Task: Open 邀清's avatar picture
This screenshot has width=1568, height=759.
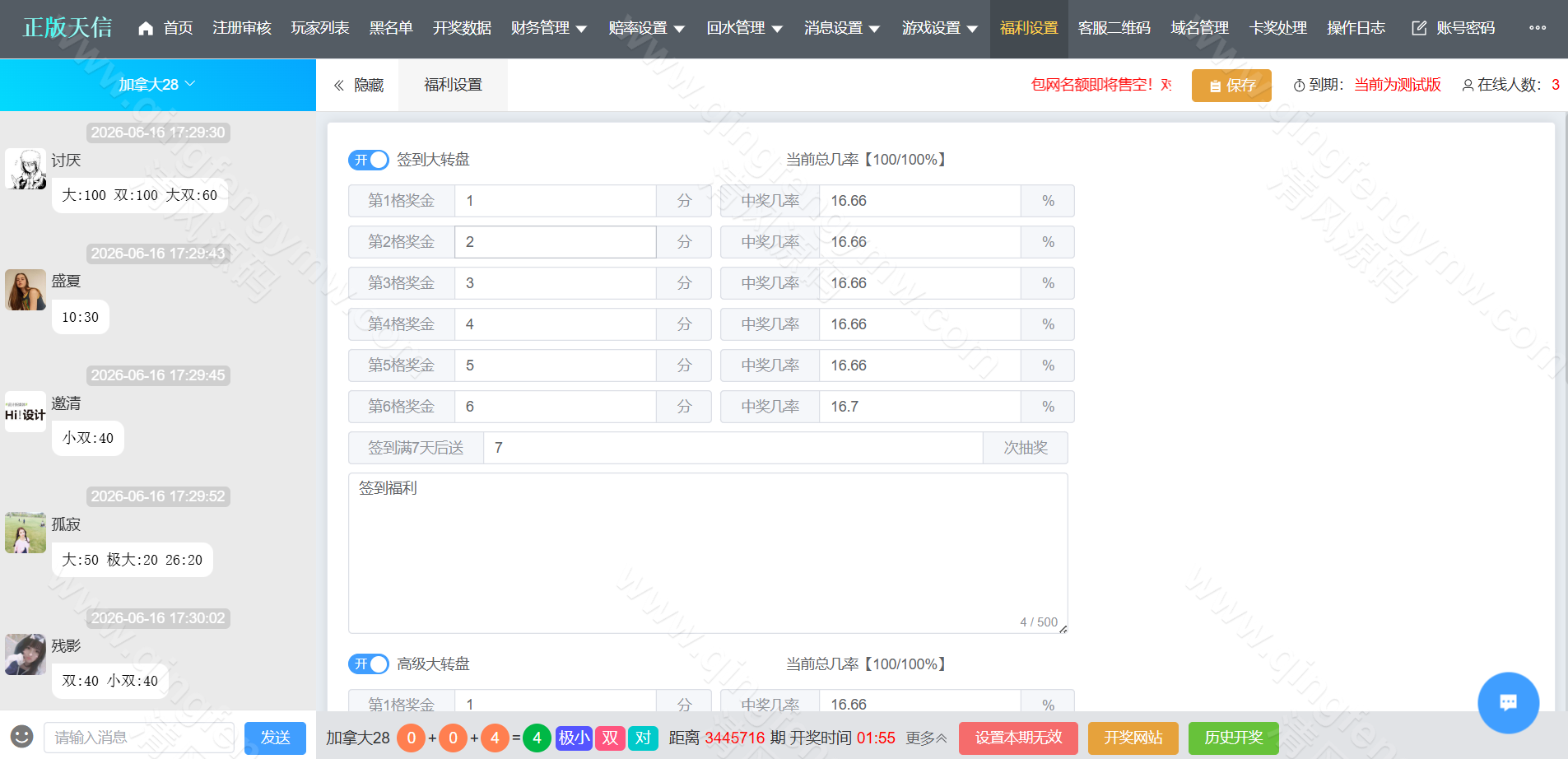Action: [26, 412]
